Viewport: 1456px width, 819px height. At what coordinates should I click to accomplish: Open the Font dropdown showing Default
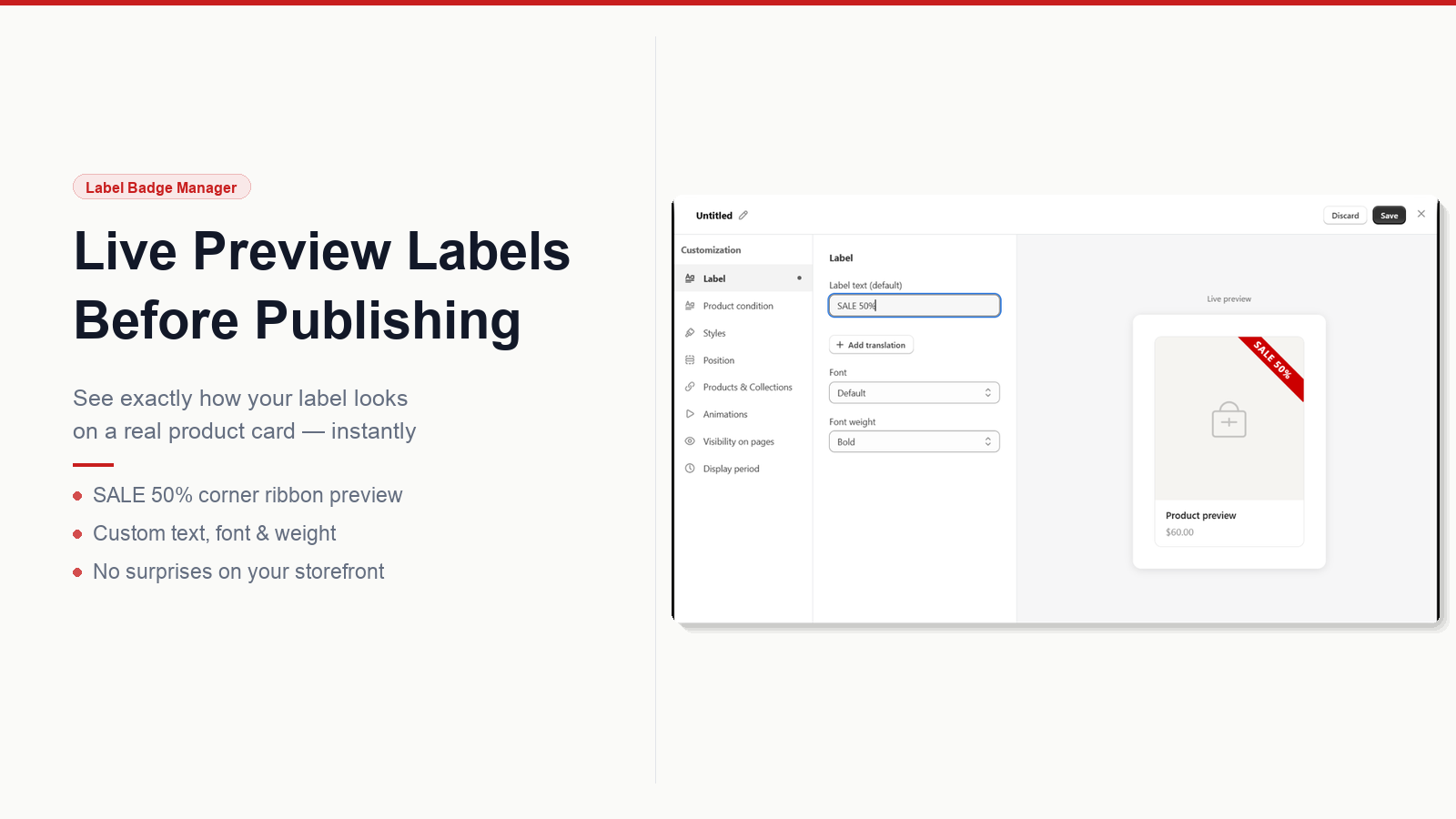click(x=915, y=393)
